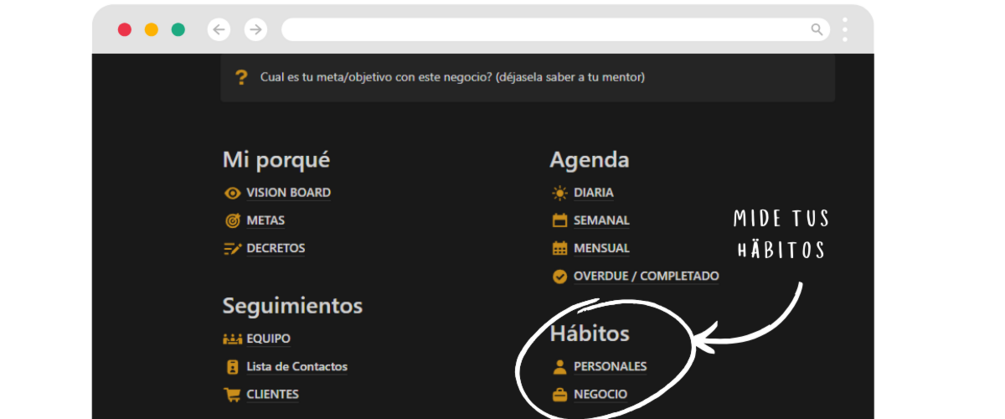The image size is (1005, 419).
Task: Click the 'Cual es tu meta/objetivo' callout text
Action: pyautogui.click(x=453, y=78)
